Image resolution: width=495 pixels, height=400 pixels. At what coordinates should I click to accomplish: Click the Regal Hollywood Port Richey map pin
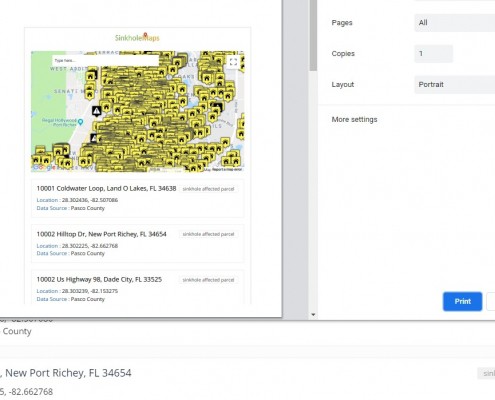[x=80, y=122]
